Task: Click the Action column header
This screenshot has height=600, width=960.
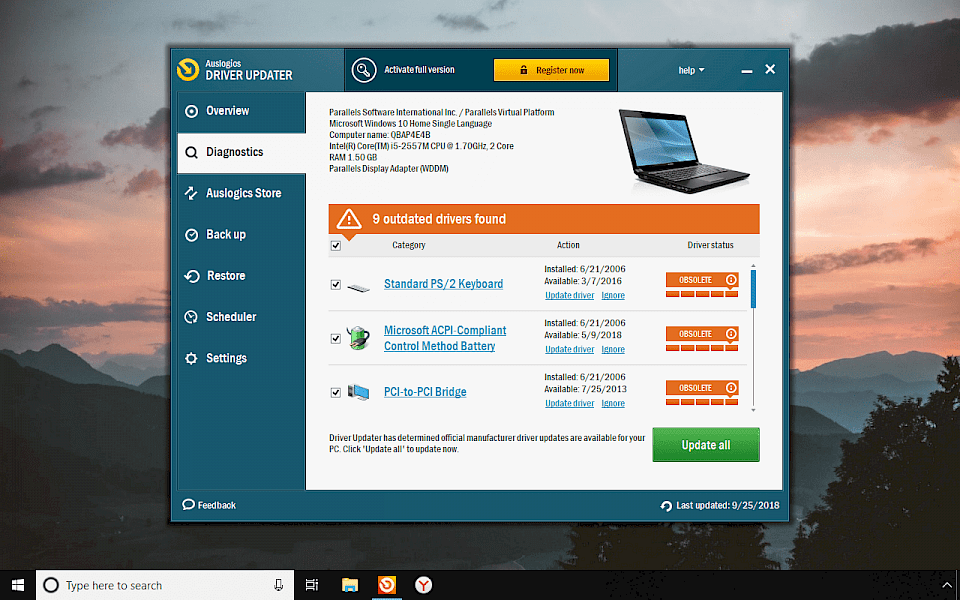Action: [x=568, y=245]
